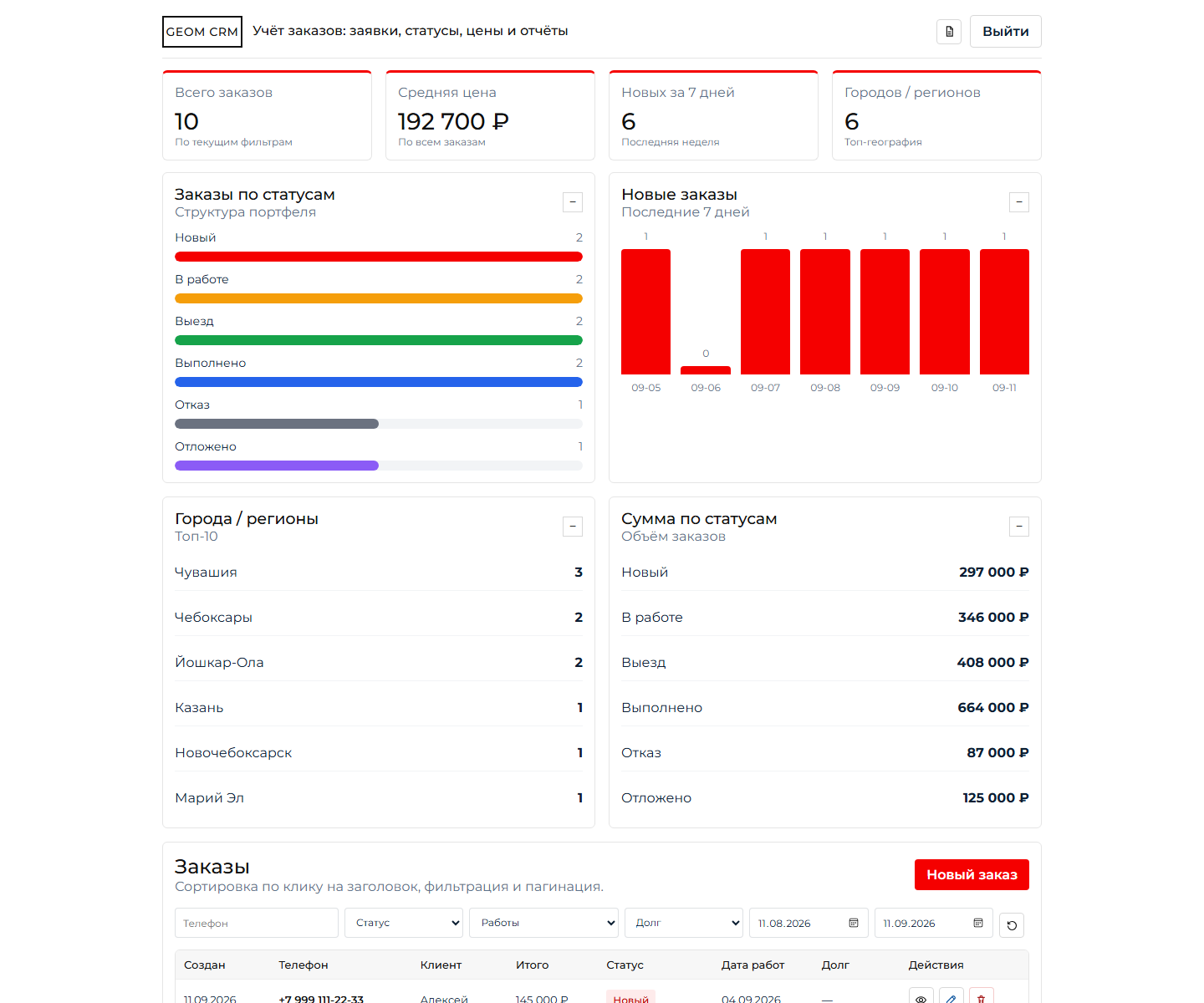Click the end date field 11.09.2026
1204x1003 pixels.
tap(934, 923)
